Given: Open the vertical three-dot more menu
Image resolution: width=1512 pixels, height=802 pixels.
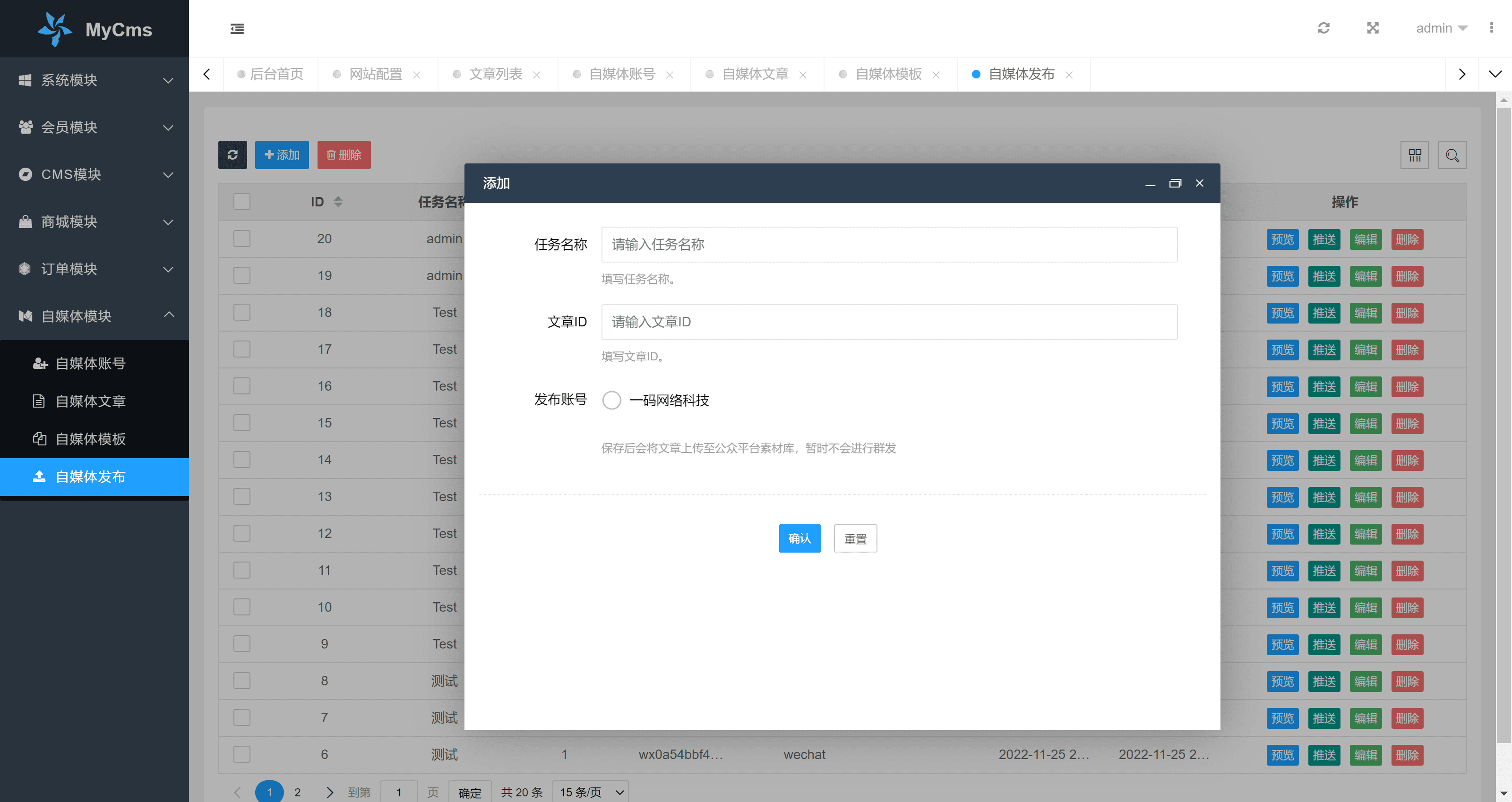Looking at the screenshot, I should point(1491,28).
